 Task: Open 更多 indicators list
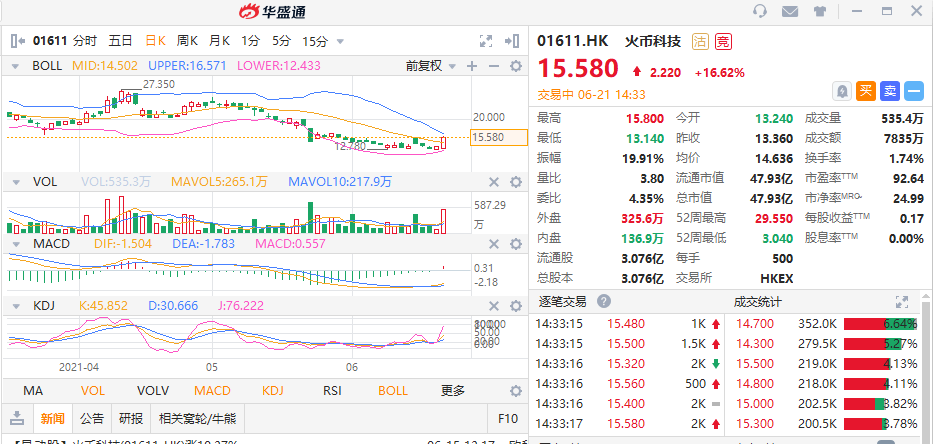point(453,391)
